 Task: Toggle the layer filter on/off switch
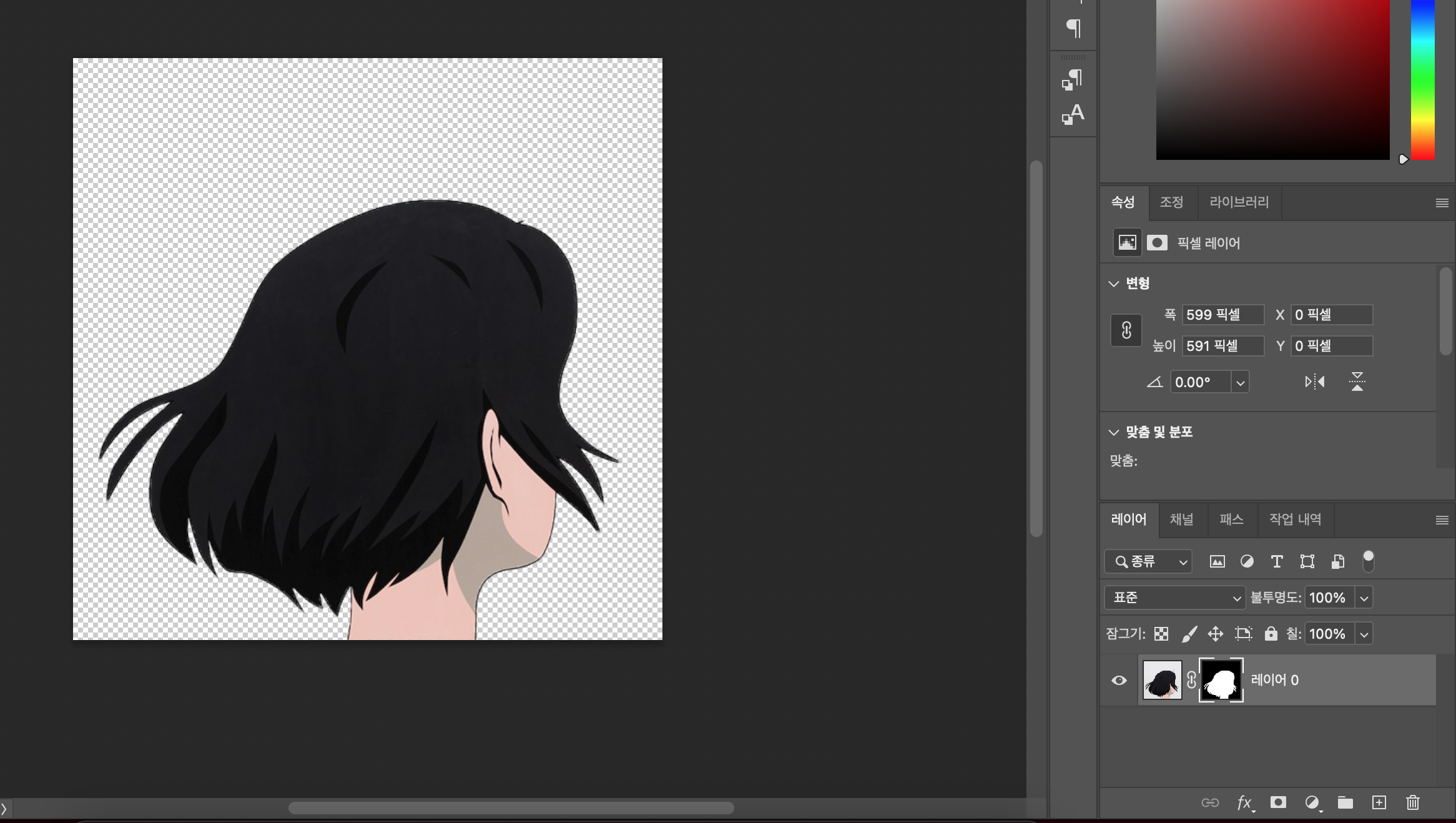(x=1368, y=561)
